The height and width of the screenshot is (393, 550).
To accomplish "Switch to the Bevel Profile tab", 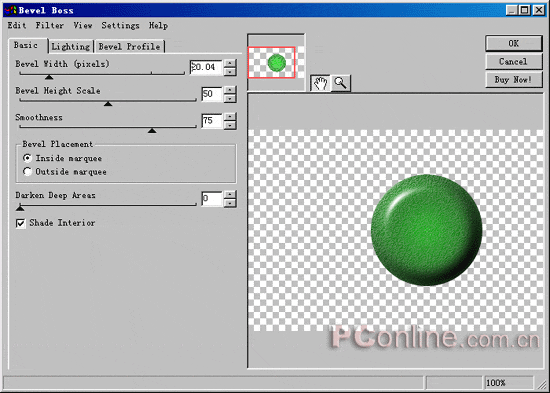I will click(x=129, y=47).
